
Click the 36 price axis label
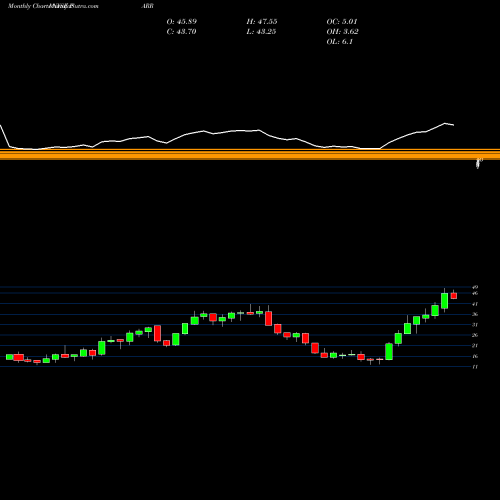(x=475, y=314)
